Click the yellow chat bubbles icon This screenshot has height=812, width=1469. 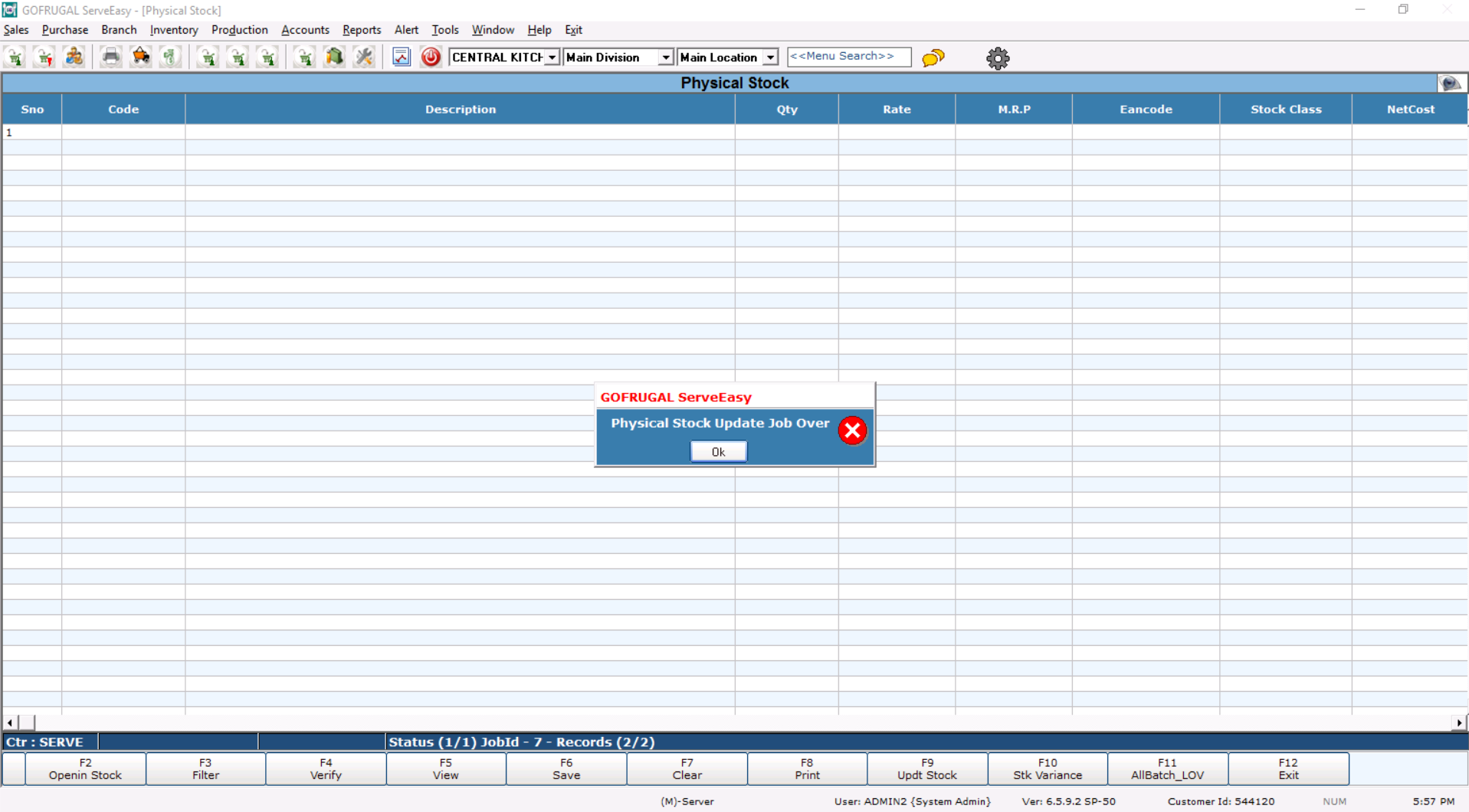pyautogui.click(x=933, y=58)
